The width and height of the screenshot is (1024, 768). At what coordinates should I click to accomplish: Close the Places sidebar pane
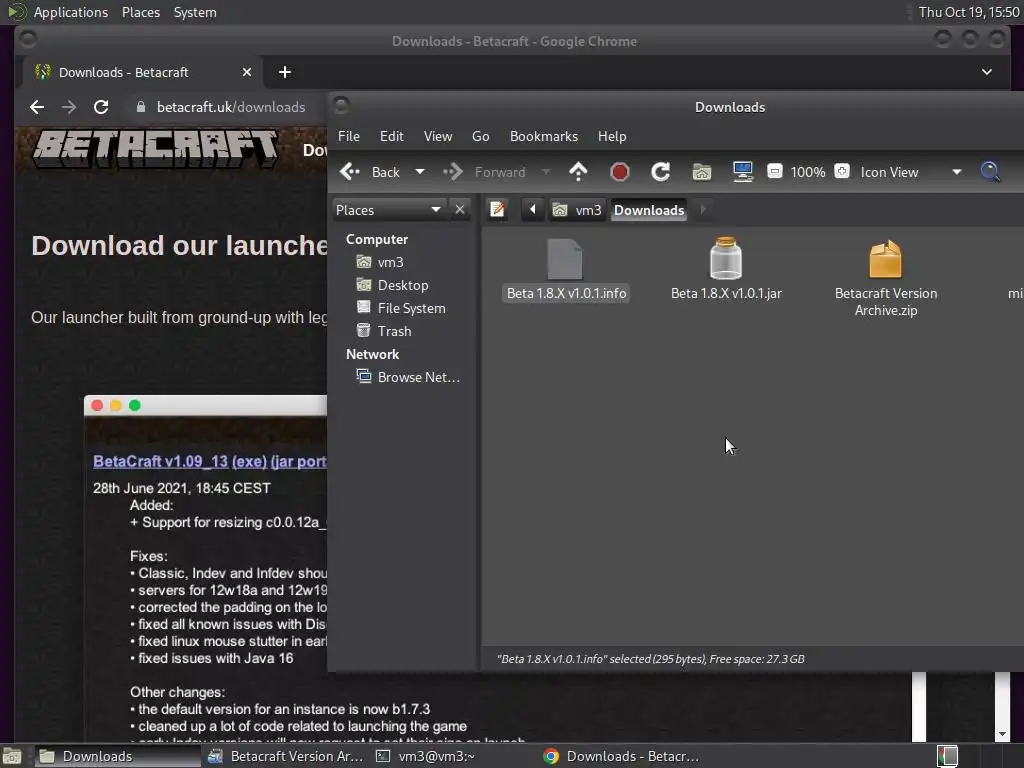[460, 210]
